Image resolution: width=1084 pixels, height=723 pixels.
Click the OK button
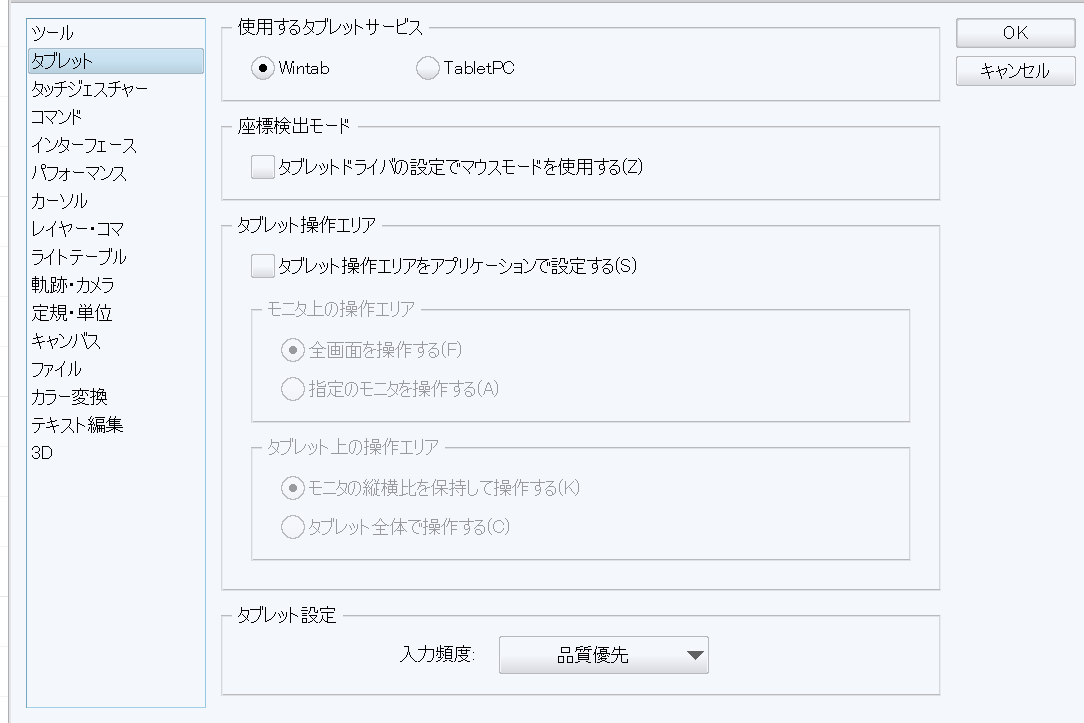[x=1015, y=32]
